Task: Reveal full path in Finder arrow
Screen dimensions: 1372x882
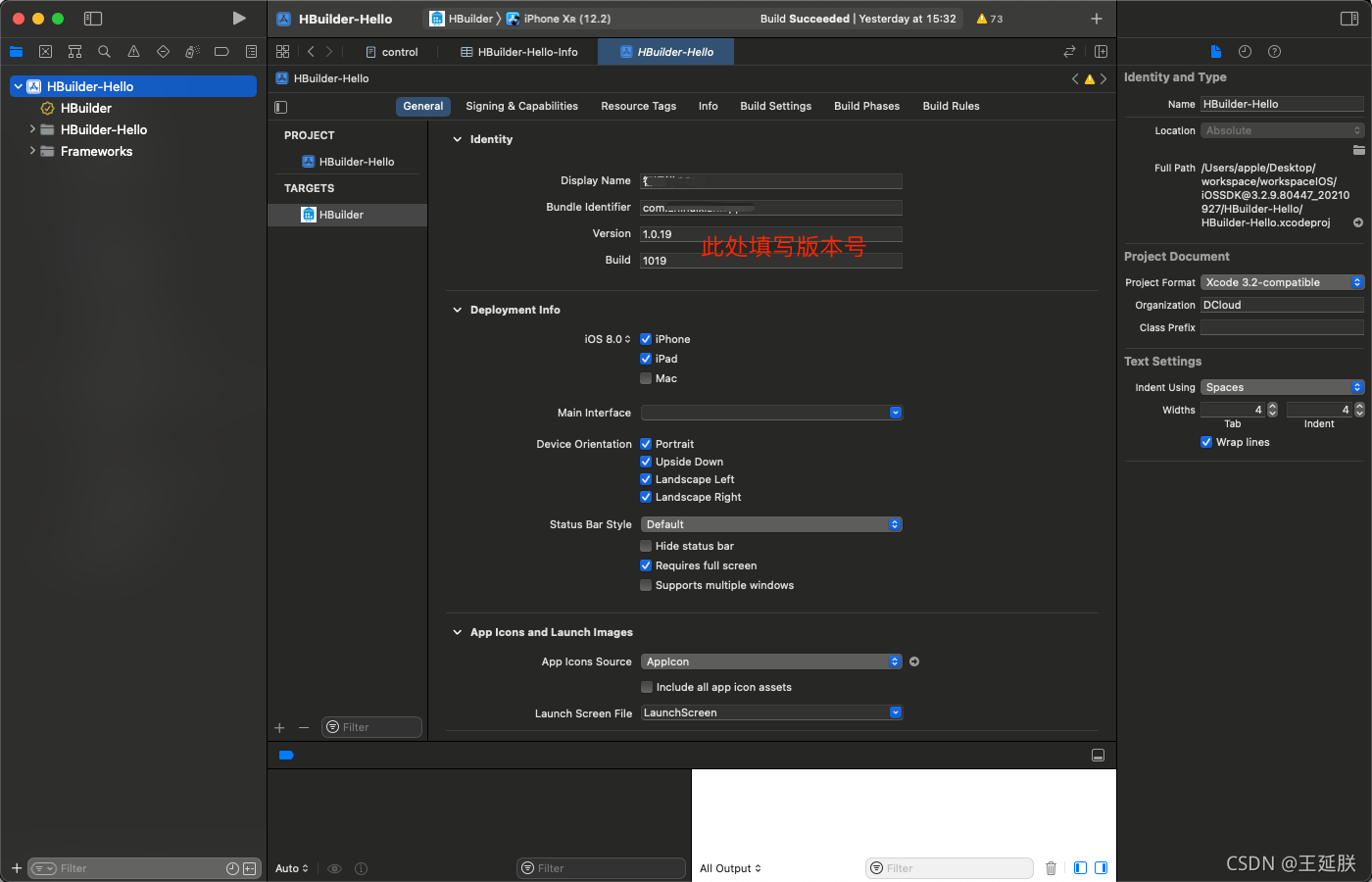Action: pos(1358,222)
